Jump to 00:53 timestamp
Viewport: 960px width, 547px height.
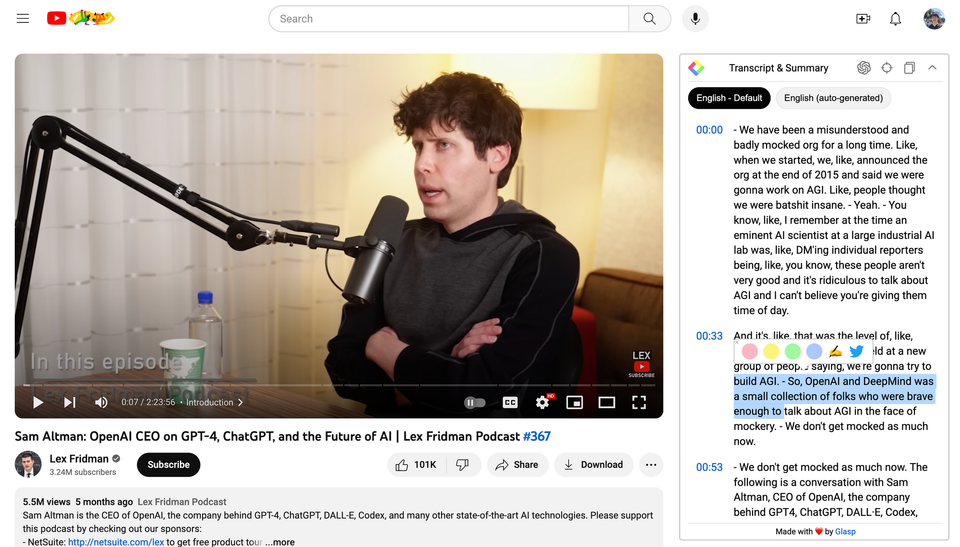click(709, 467)
